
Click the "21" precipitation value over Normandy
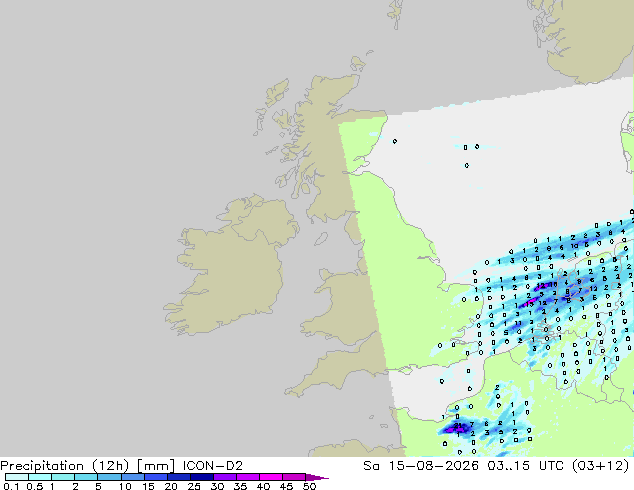[458, 426]
